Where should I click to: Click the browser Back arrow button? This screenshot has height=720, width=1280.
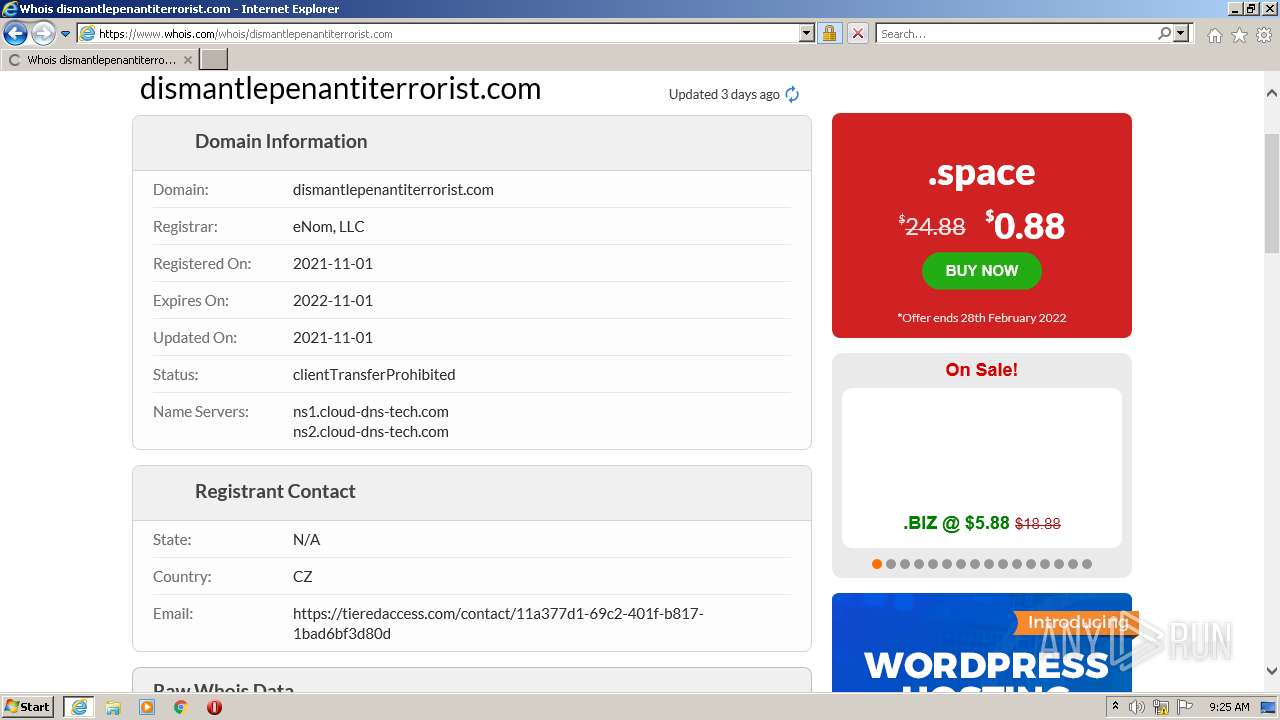point(15,34)
